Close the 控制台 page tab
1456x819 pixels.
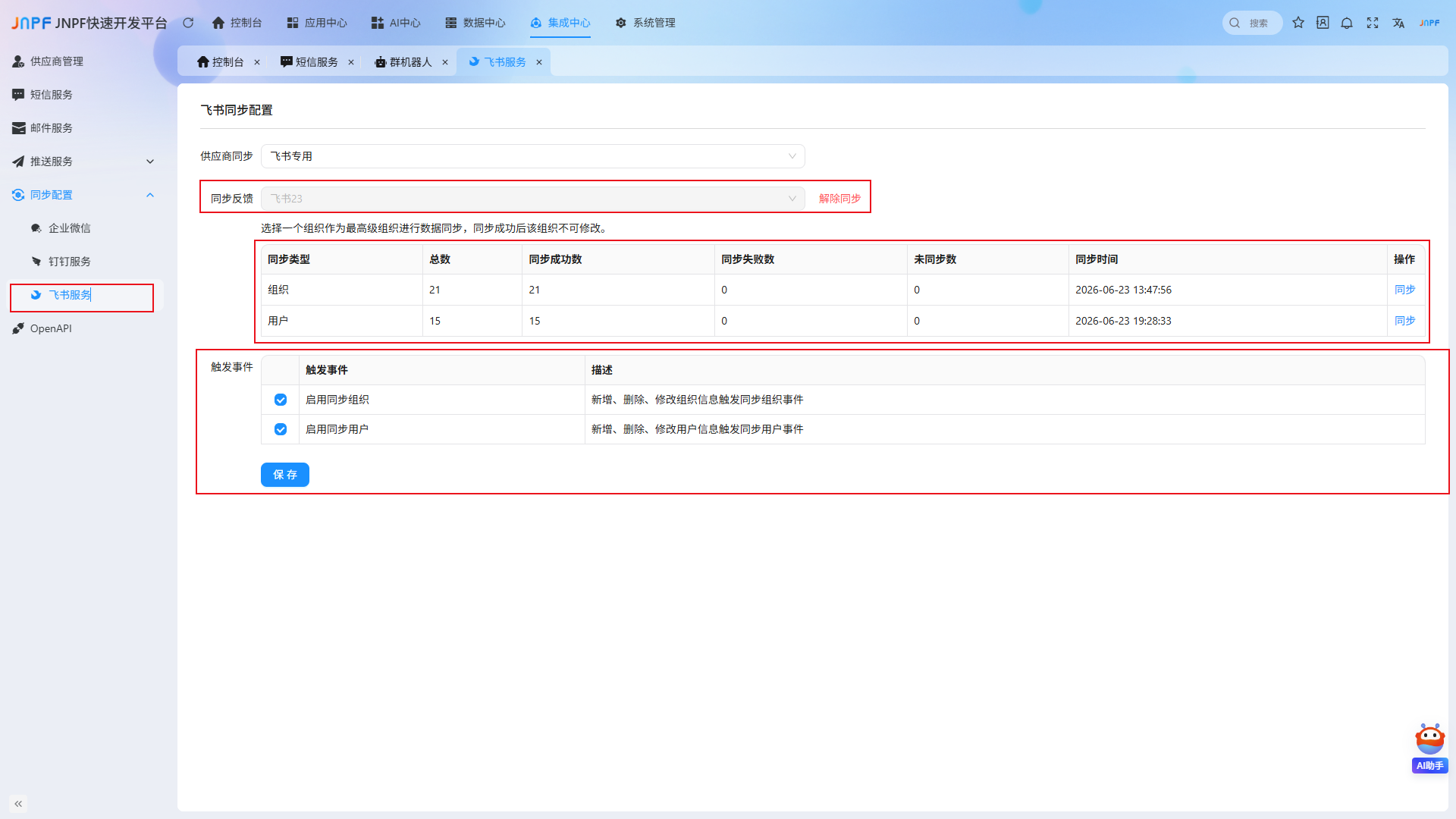click(257, 62)
